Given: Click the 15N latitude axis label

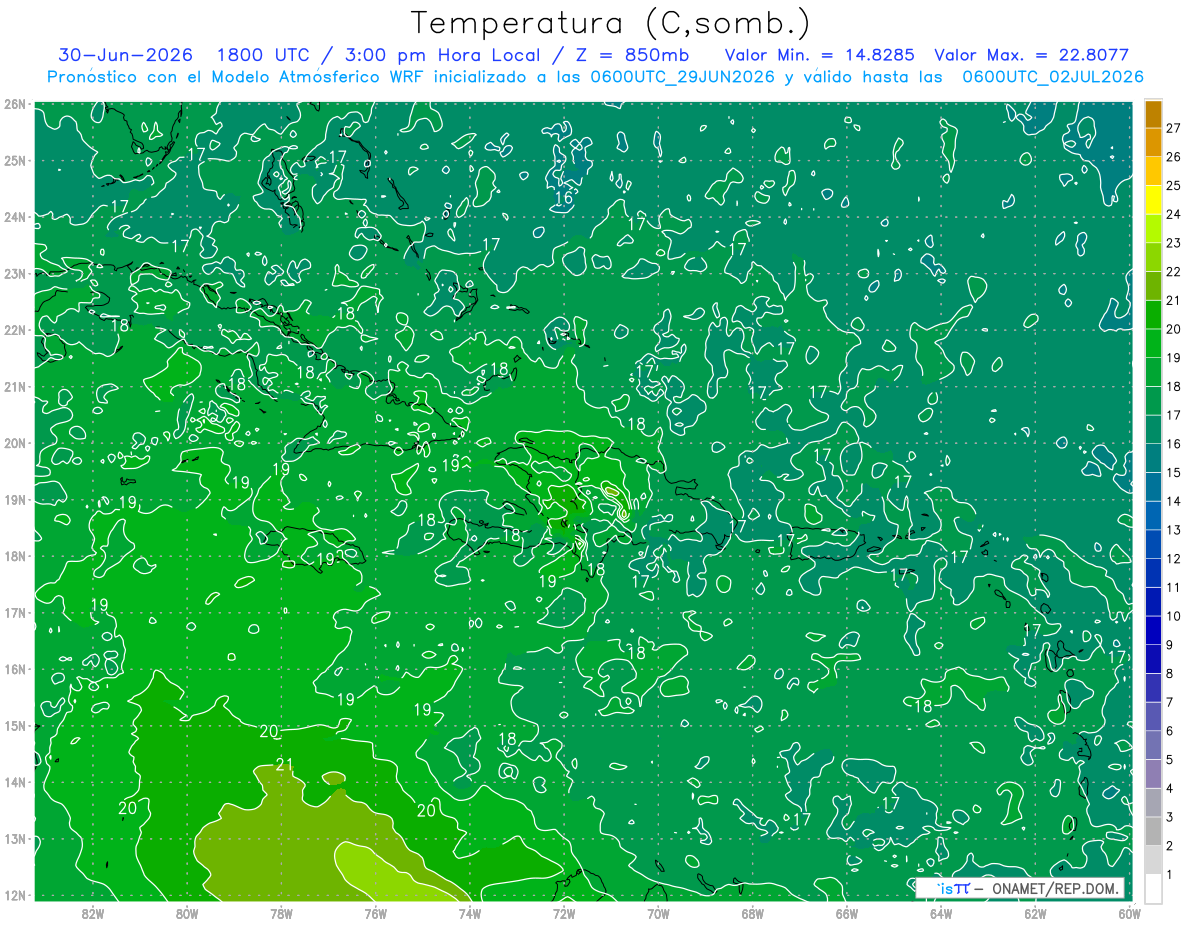Looking at the screenshot, I should pyautogui.click(x=14, y=725).
